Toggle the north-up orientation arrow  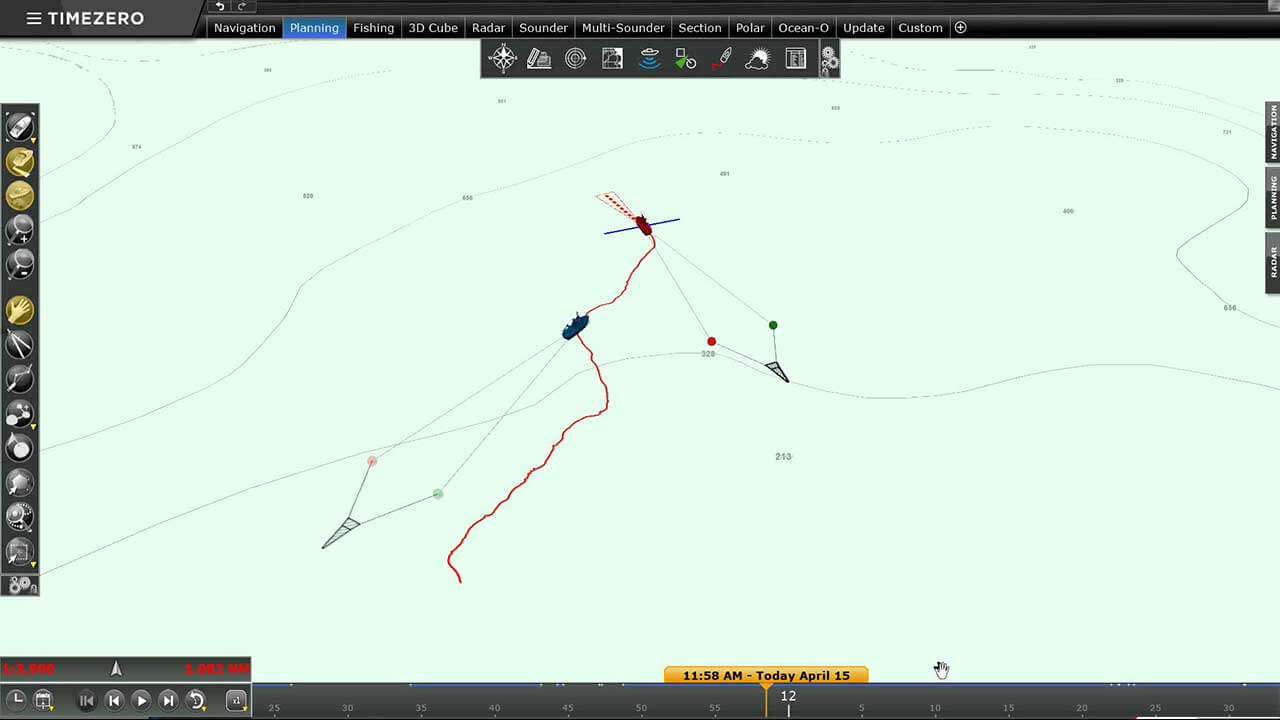tap(116, 669)
